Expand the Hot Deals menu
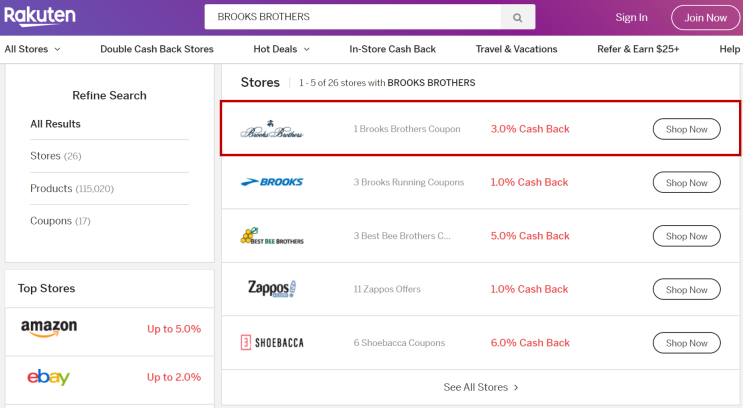The height and width of the screenshot is (408, 743). (x=281, y=49)
